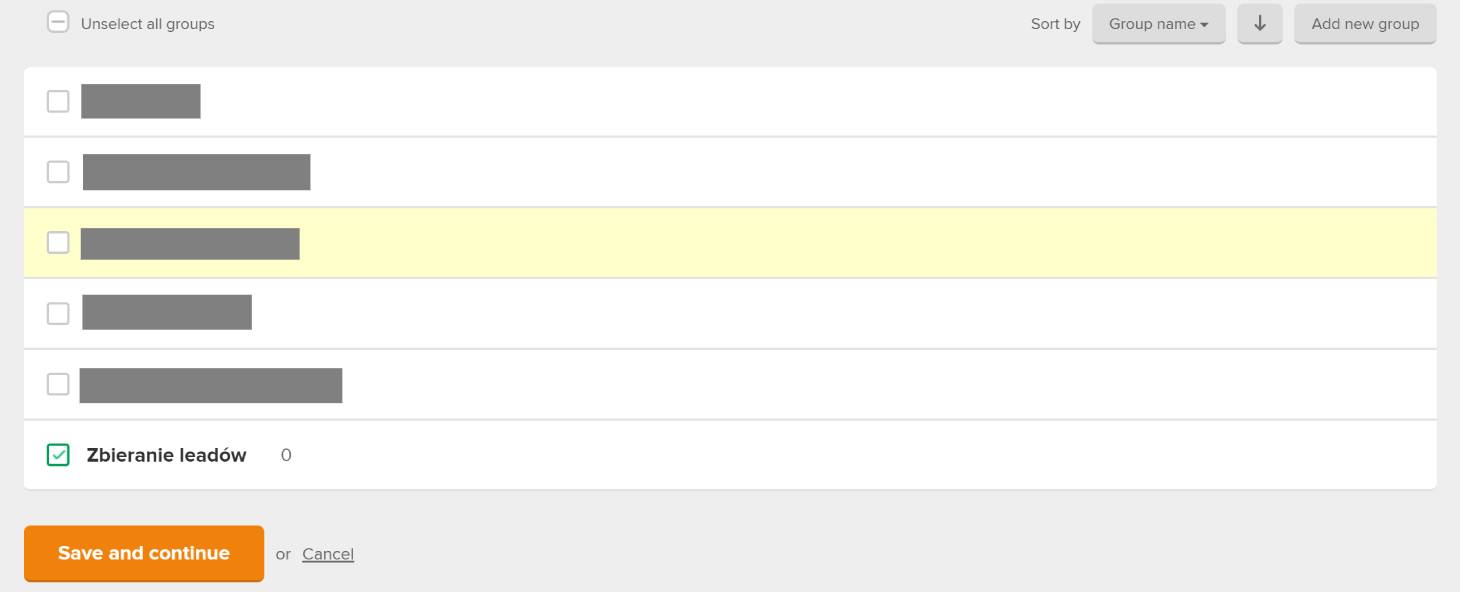Image resolution: width=1460 pixels, height=592 pixels.
Task: Enable the fourth group row's checkbox
Action: pyautogui.click(x=58, y=313)
